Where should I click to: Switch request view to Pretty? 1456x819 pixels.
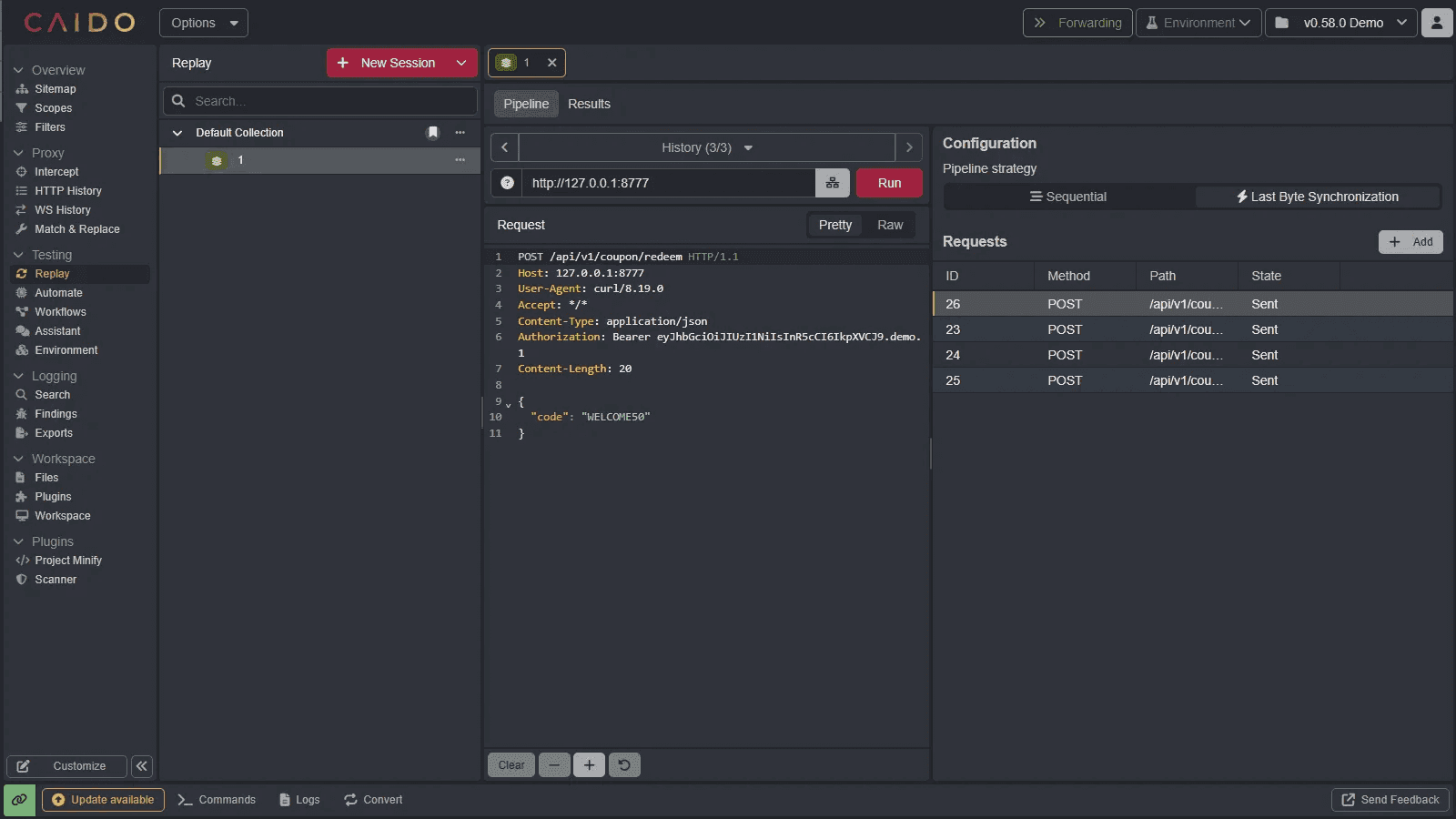tap(835, 225)
